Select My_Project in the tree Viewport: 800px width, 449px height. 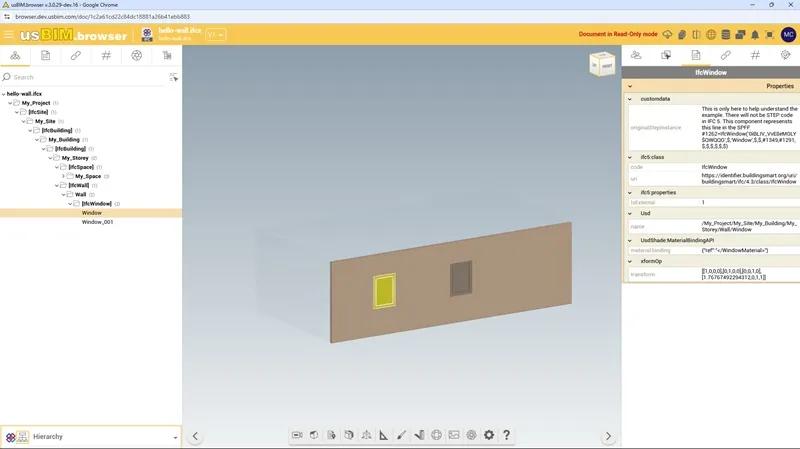36,103
